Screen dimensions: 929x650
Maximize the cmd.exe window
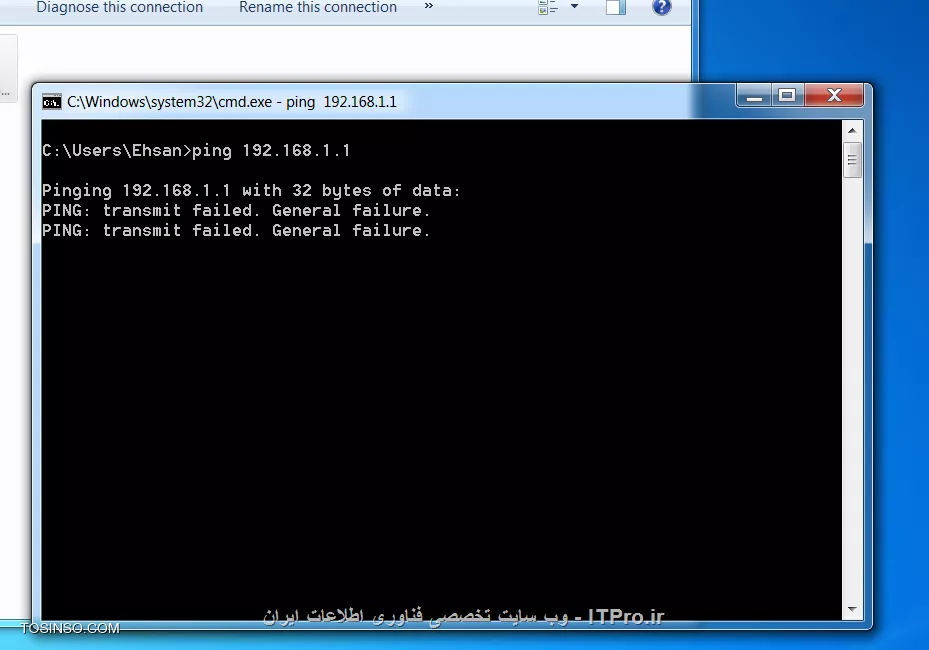tap(787, 95)
